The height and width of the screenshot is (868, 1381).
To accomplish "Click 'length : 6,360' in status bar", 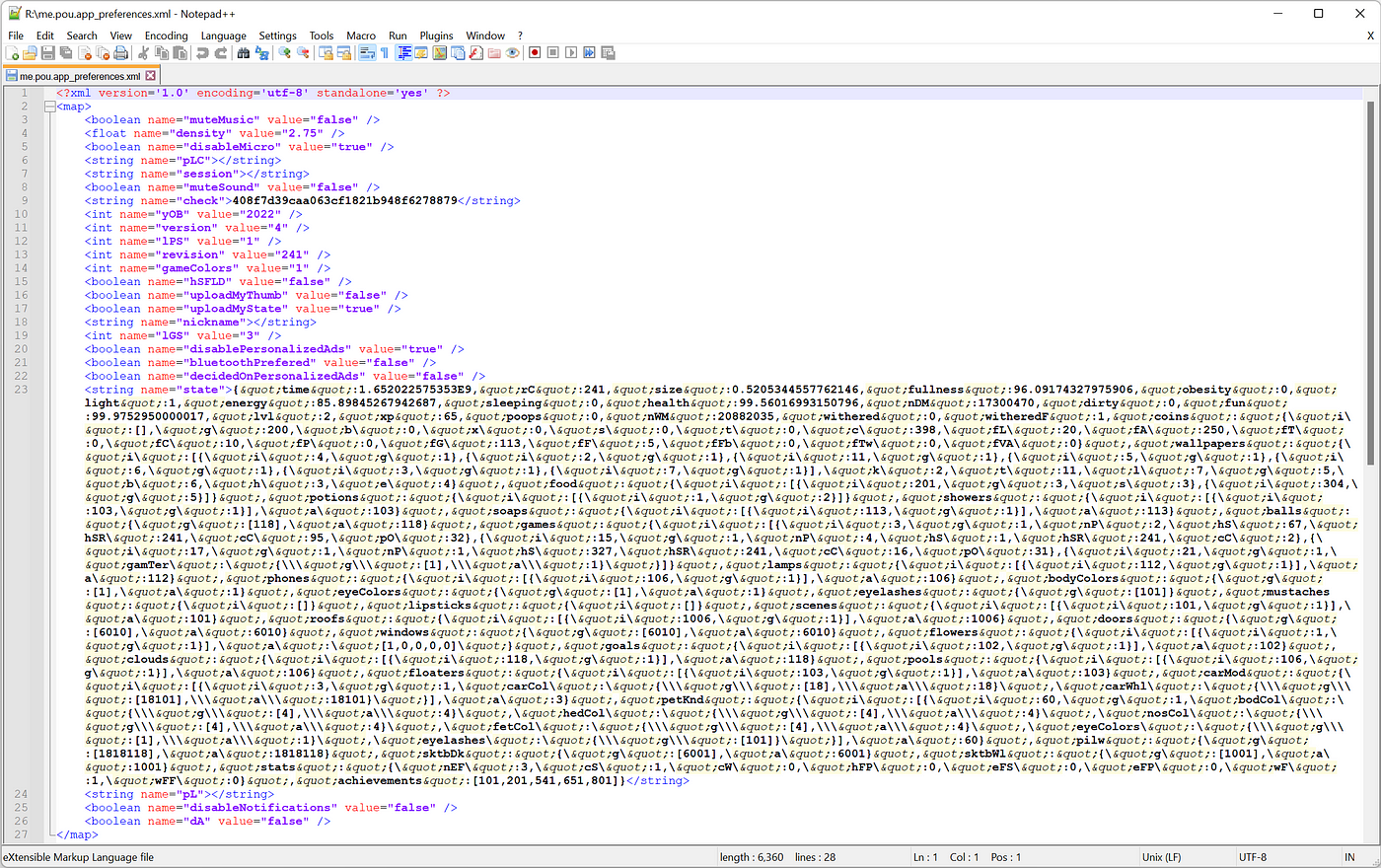I will [752, 857].
